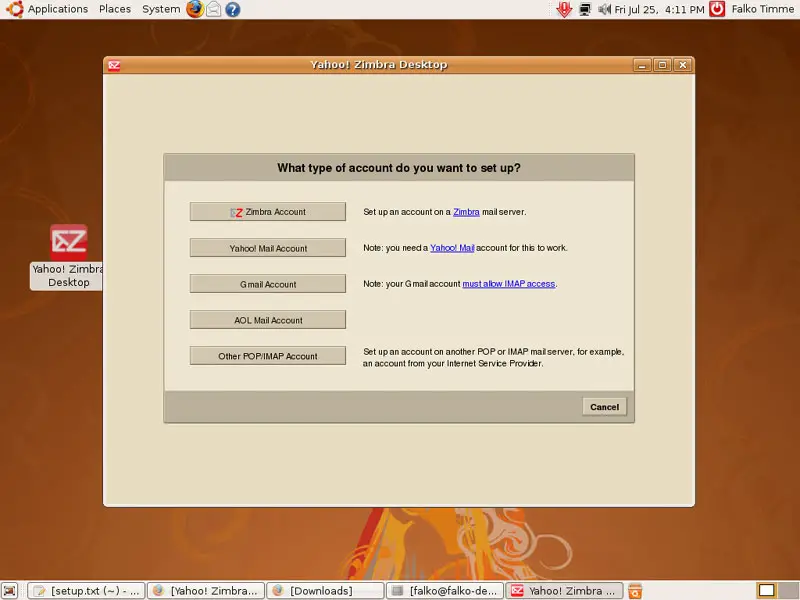Open the Yahoo! Mail hyperlink
This screenshot has height=600, width=800.
(452, 248)
